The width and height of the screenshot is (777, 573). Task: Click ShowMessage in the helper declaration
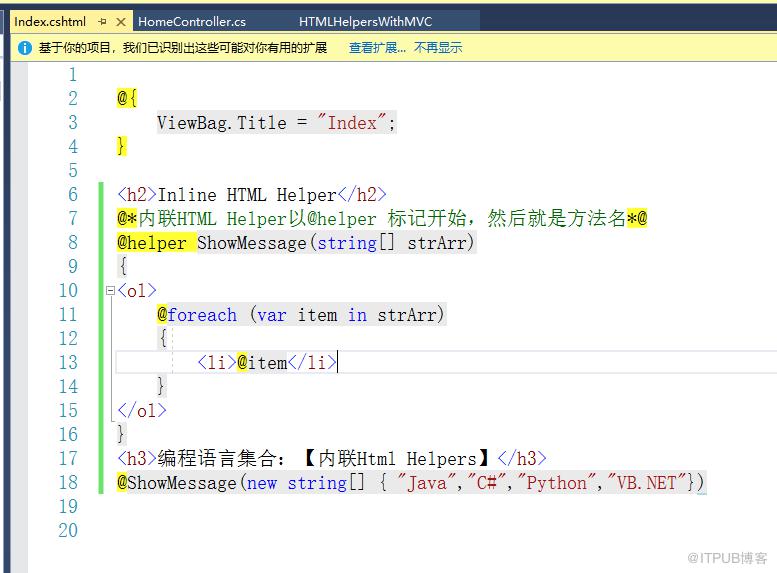[252, 243]
